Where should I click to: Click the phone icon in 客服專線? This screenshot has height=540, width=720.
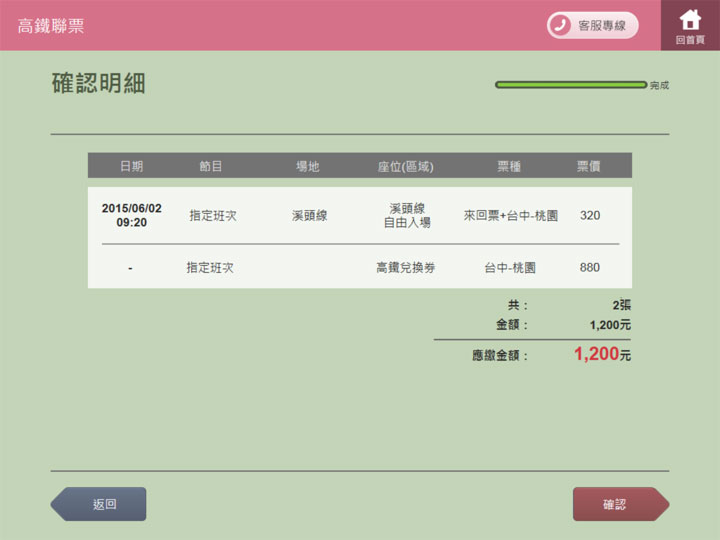click(561, 25)
